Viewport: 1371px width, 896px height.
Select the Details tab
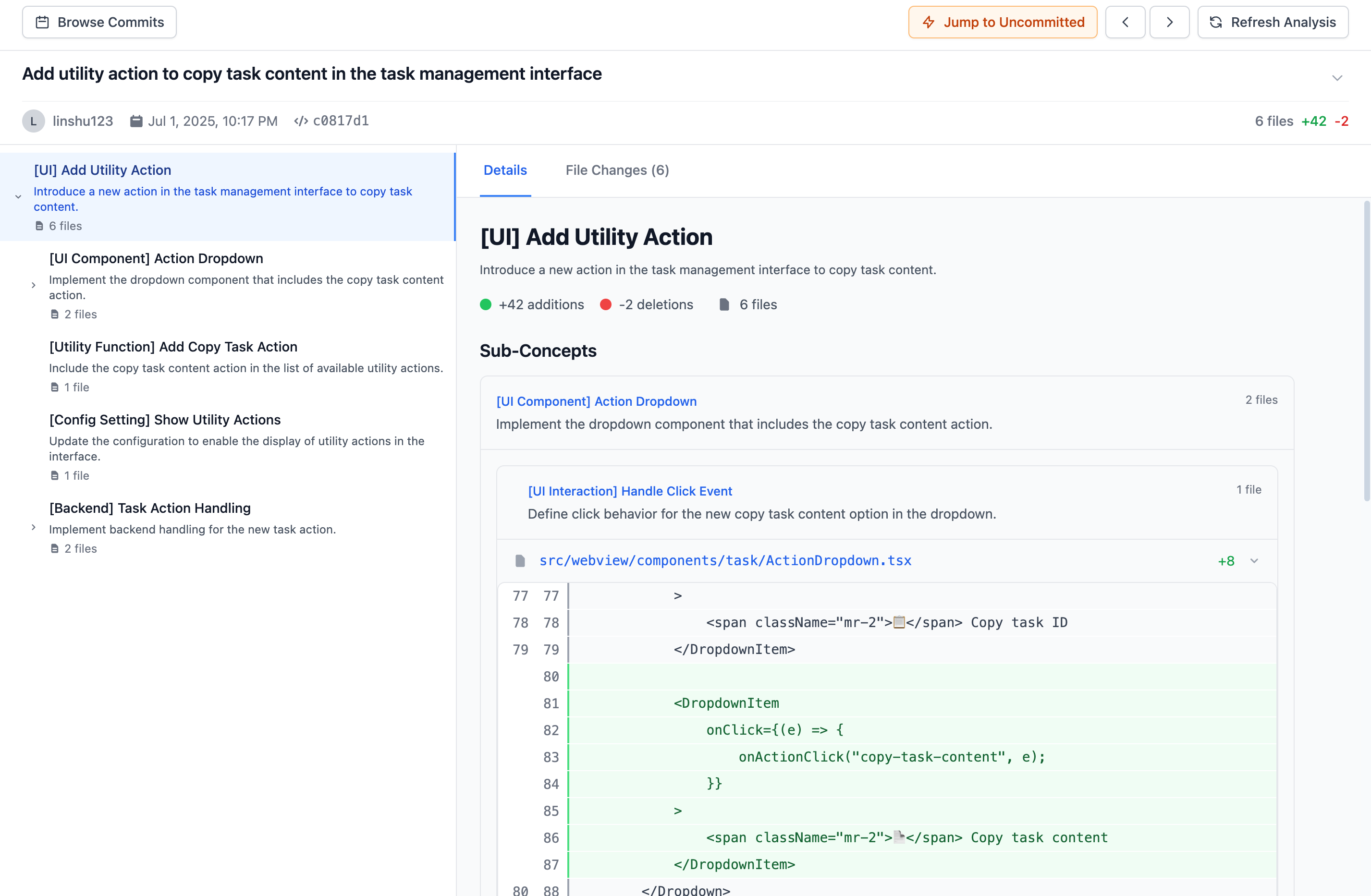click(x=504, y=170)
